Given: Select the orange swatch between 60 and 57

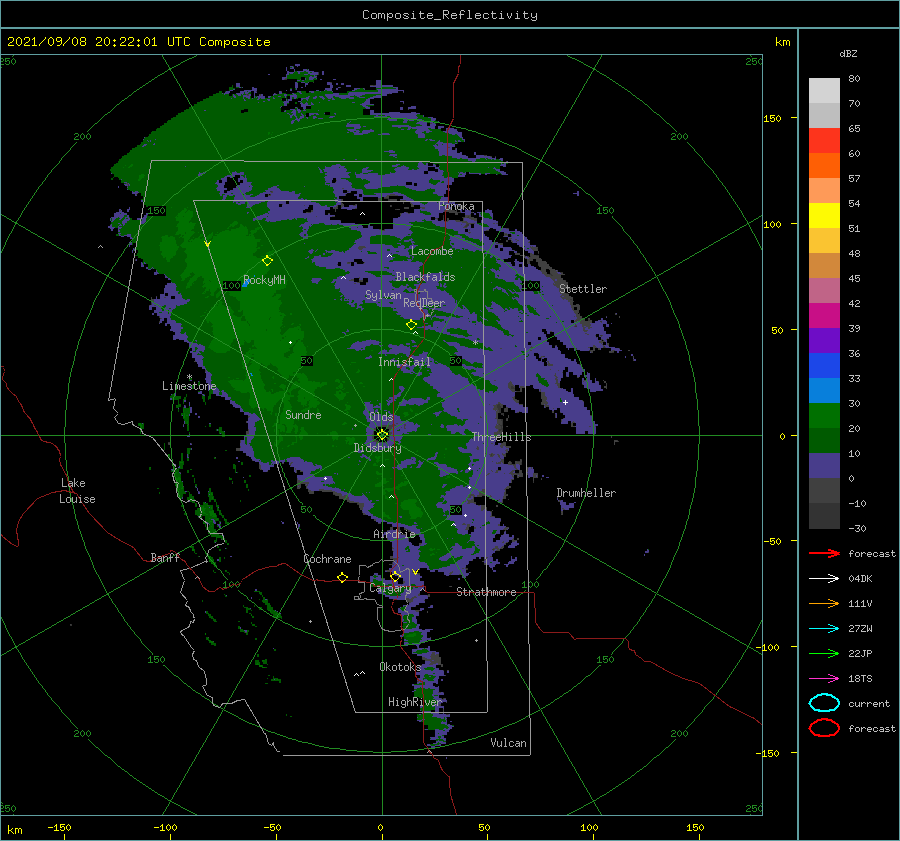Looking at the screenshot, I should pyautogui.click(x=824, y=166).
